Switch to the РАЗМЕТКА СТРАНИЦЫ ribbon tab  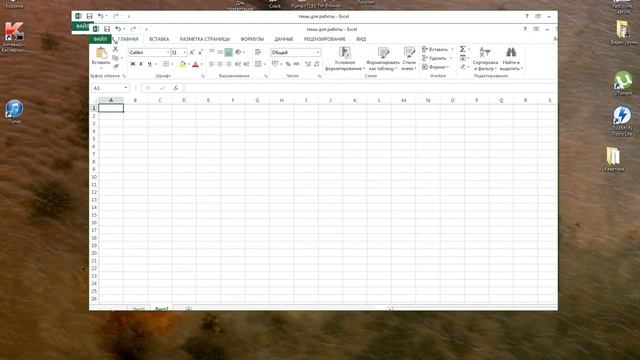coord(205,39)
